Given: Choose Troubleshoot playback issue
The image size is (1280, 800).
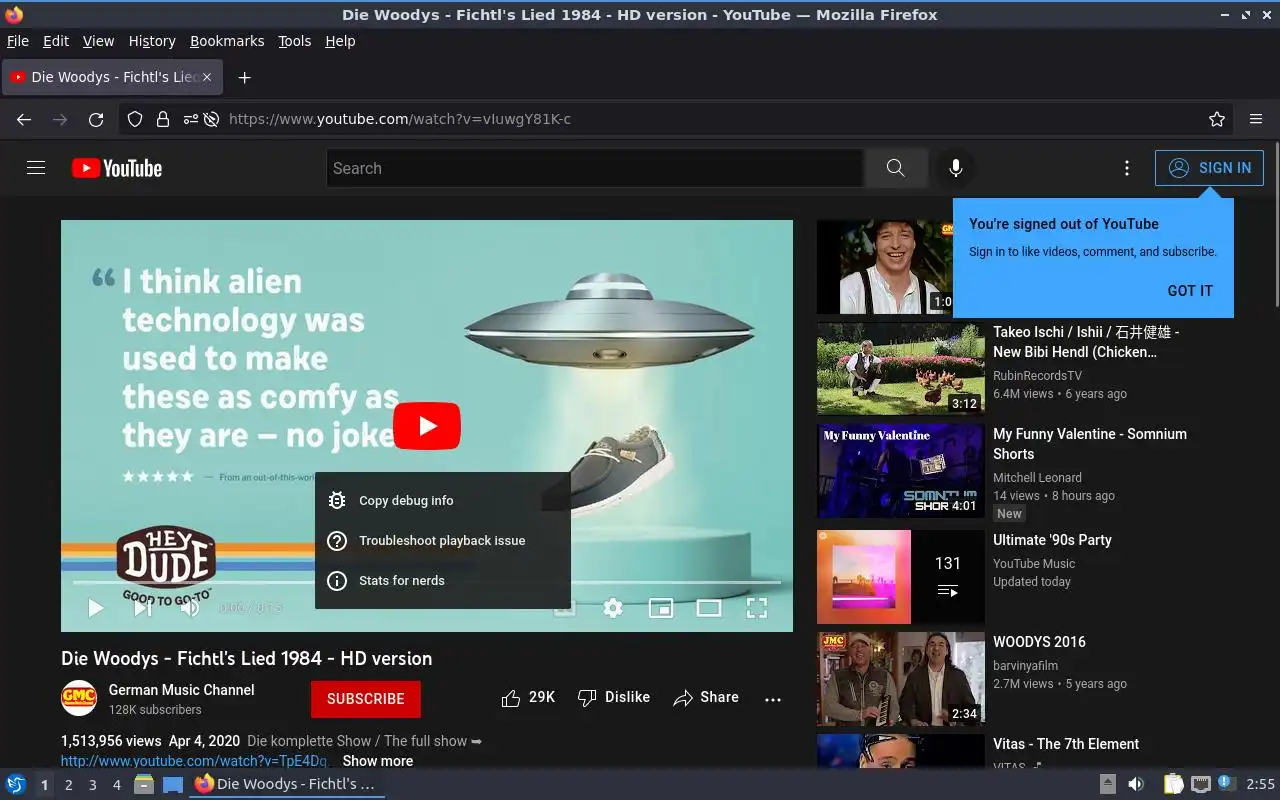Looking at the screenshot, I should (443, 540).
